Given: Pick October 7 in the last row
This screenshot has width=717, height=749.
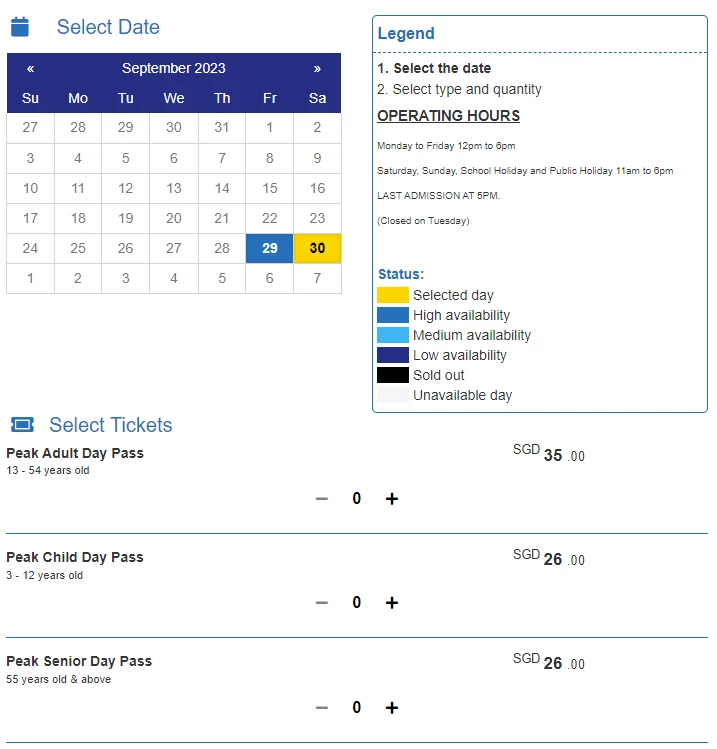Looking at the screenshot, I should coord(317,278).
